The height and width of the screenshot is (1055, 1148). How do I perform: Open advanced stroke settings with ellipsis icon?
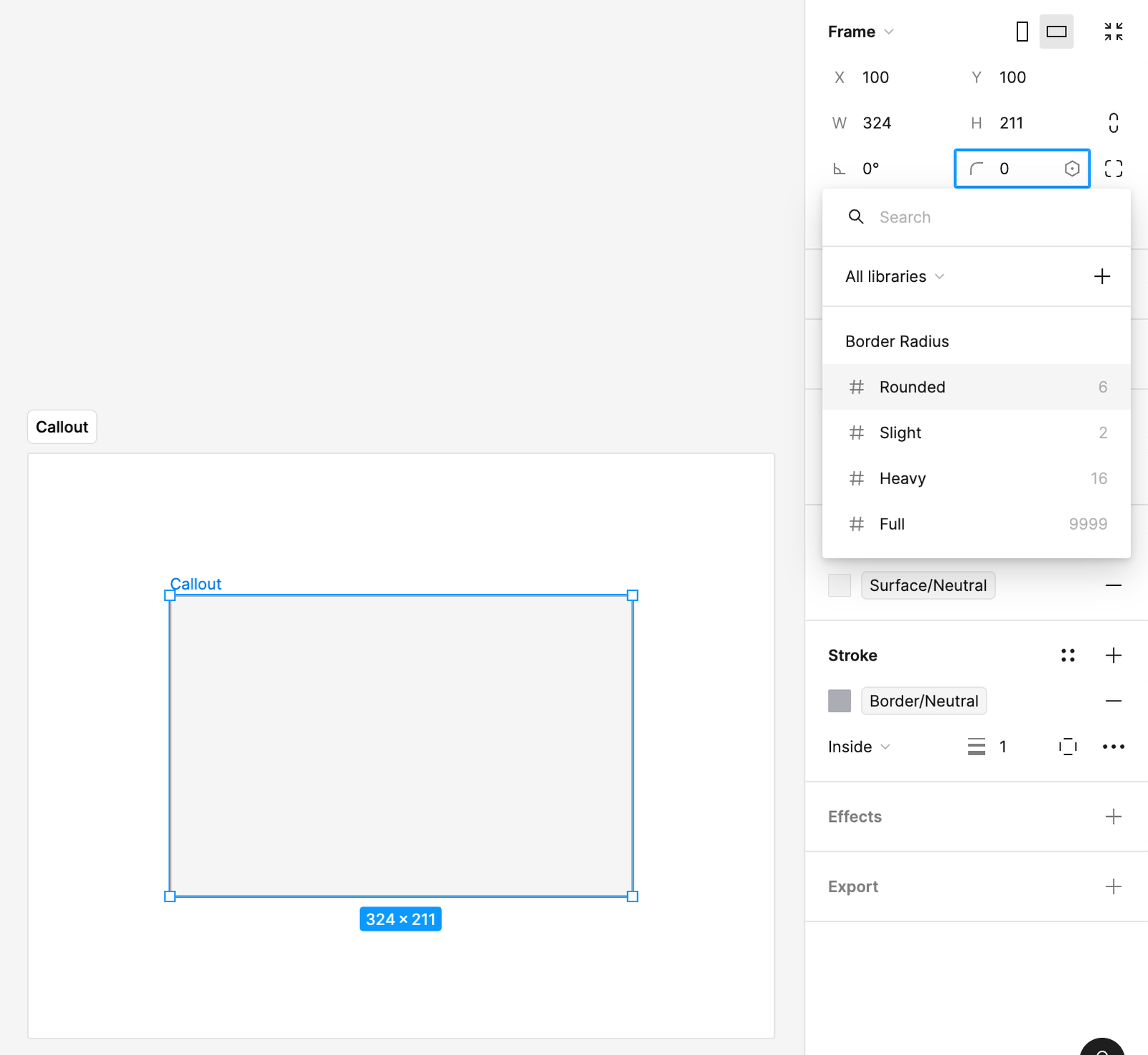click(1113, 746)
